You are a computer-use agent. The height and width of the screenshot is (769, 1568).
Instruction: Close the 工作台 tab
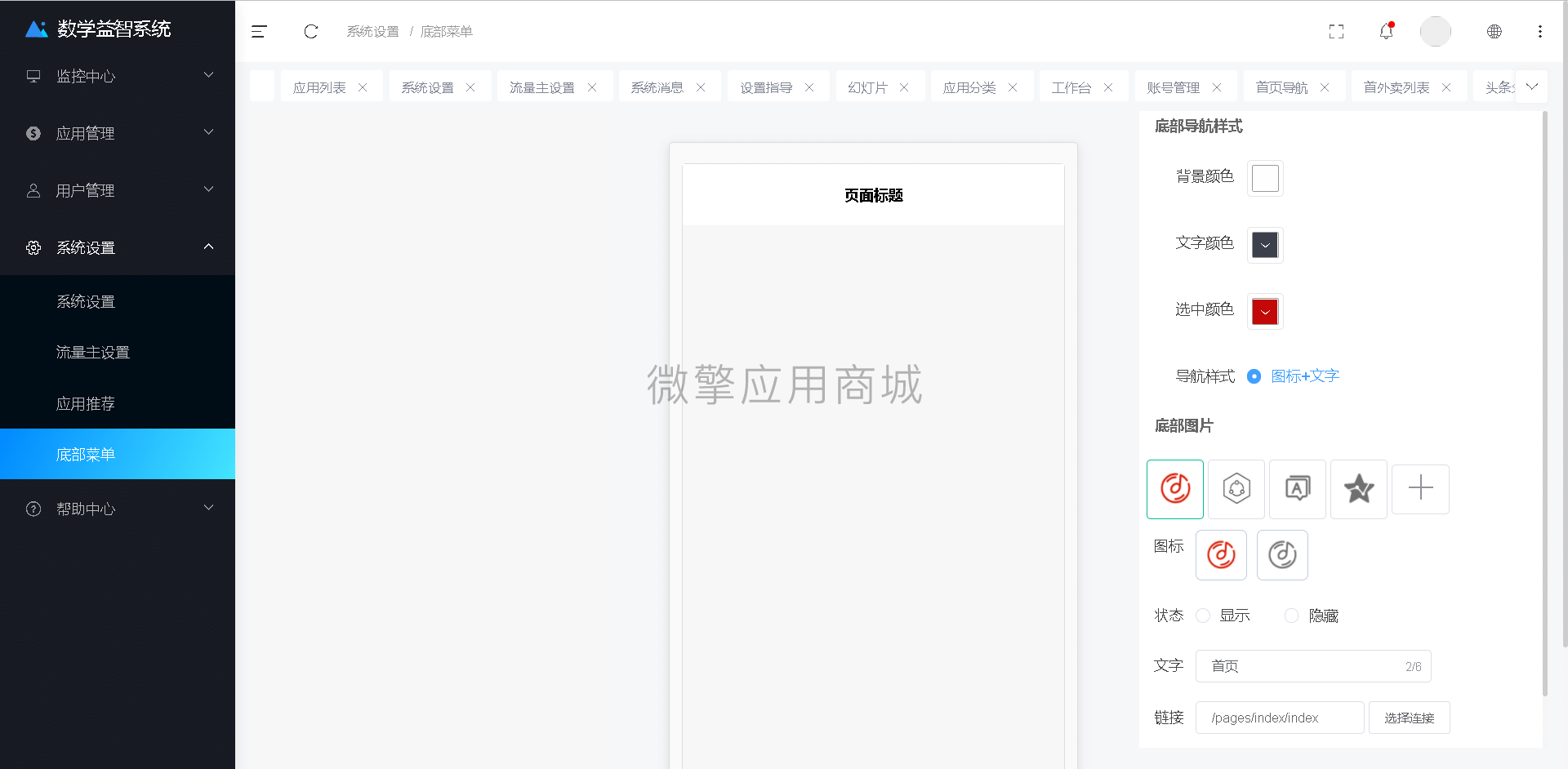(1108, 87)
